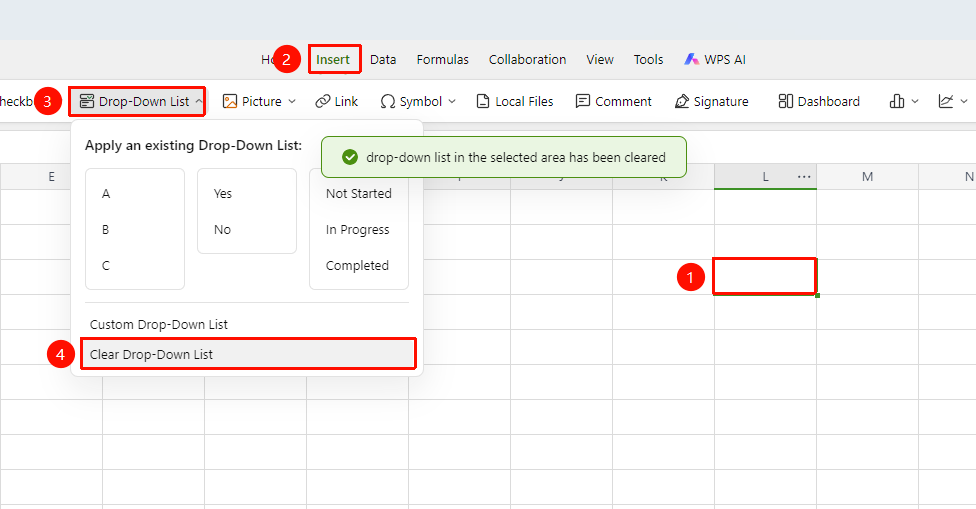The image size is (976, 509).
Task: Select column E header
Action: (x=52, y=177)
